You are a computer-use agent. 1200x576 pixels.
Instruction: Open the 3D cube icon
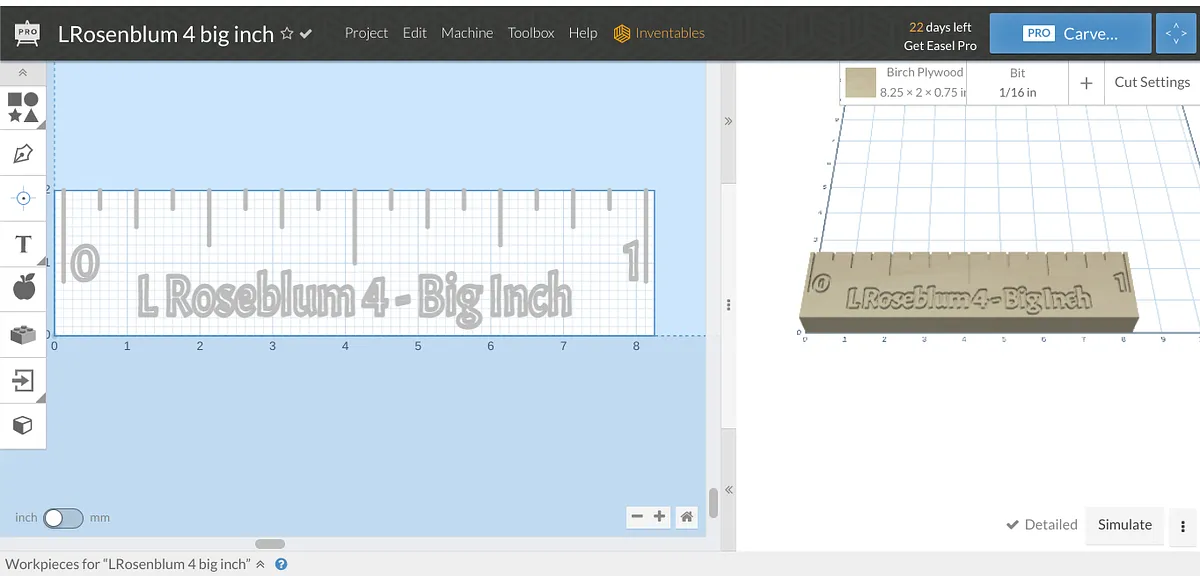[23, 426]
